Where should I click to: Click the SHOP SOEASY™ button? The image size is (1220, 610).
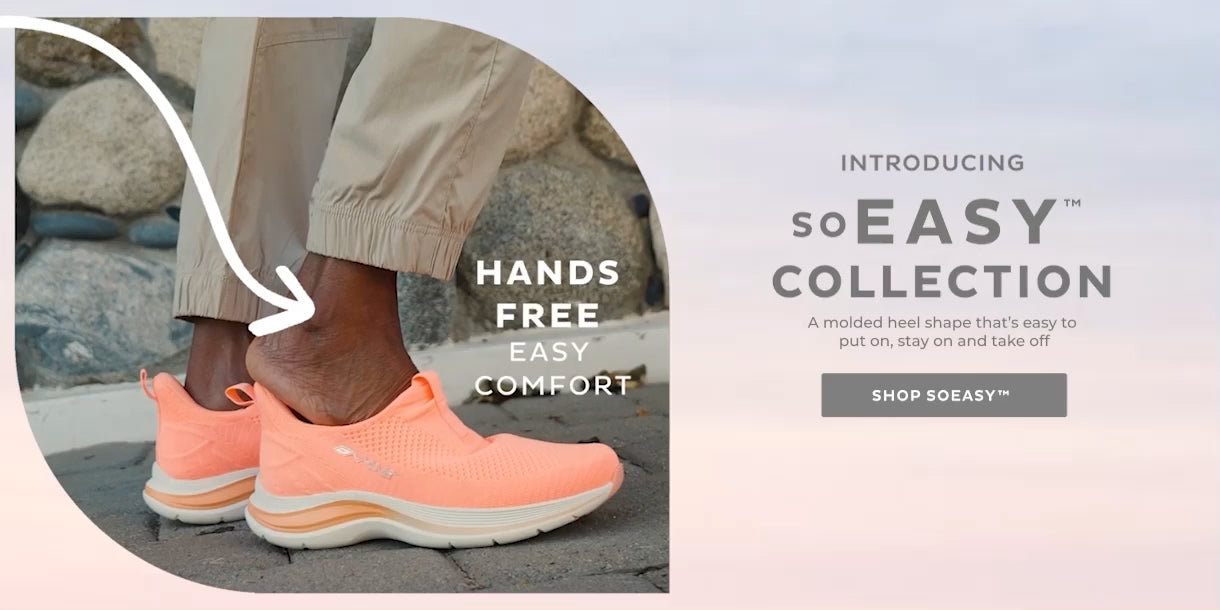pyautogui.click(x=944, y=395)
